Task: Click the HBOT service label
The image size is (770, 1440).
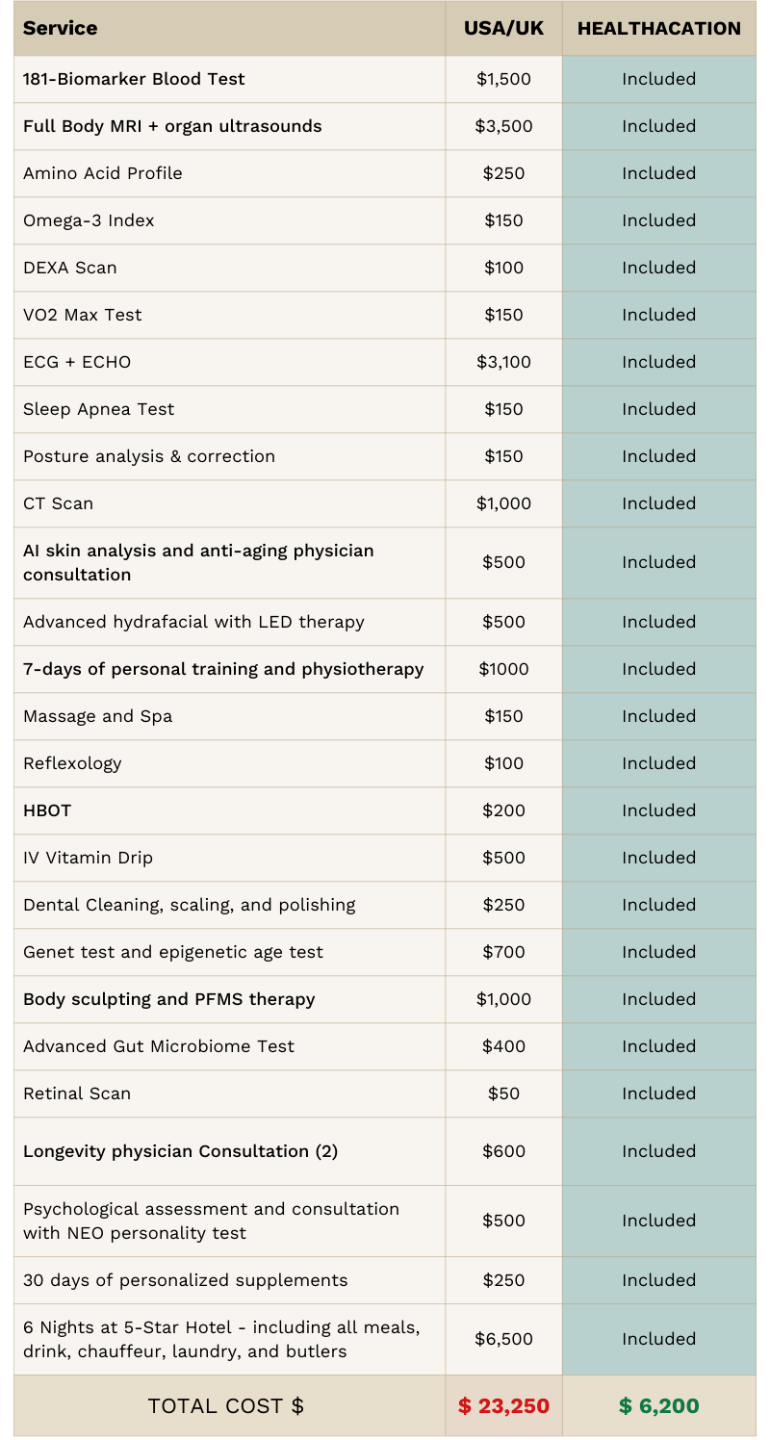Action: [x=47, y=810]
